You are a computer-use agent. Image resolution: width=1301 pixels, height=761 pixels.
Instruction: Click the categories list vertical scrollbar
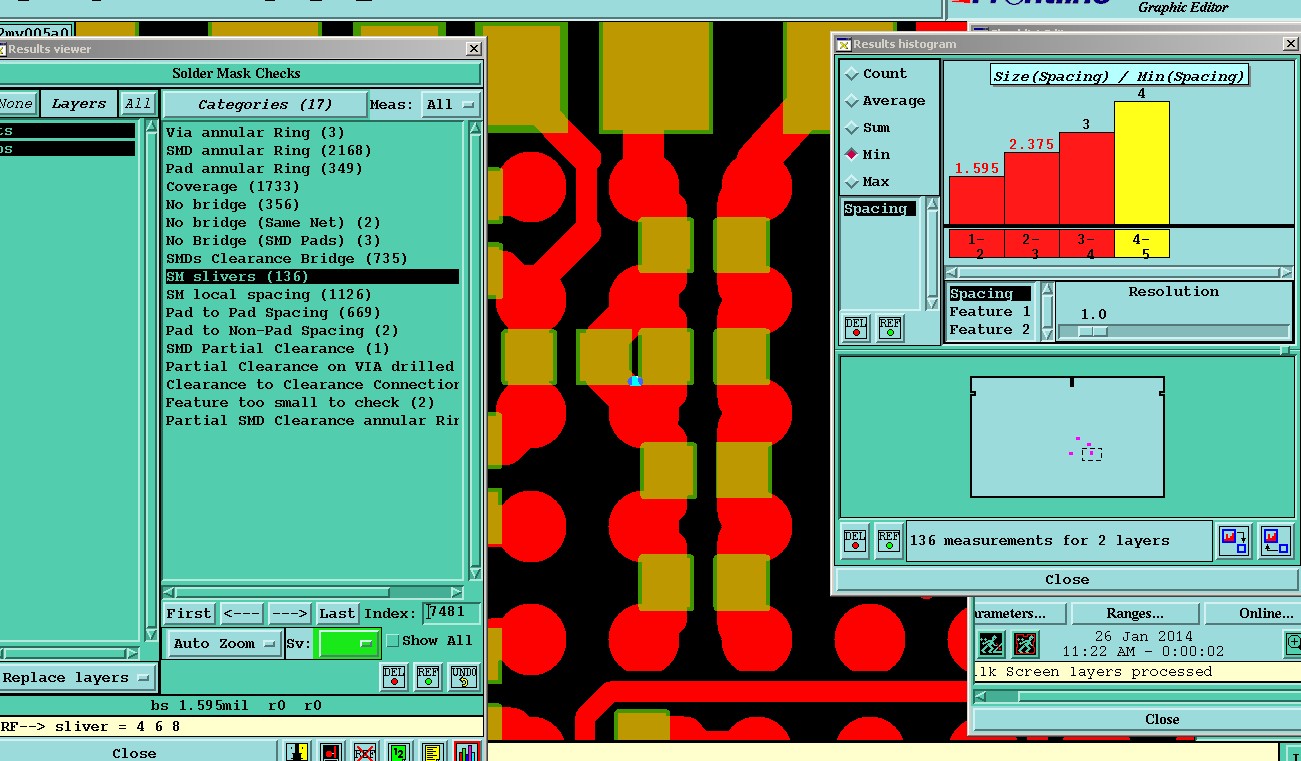coord(474,350)
